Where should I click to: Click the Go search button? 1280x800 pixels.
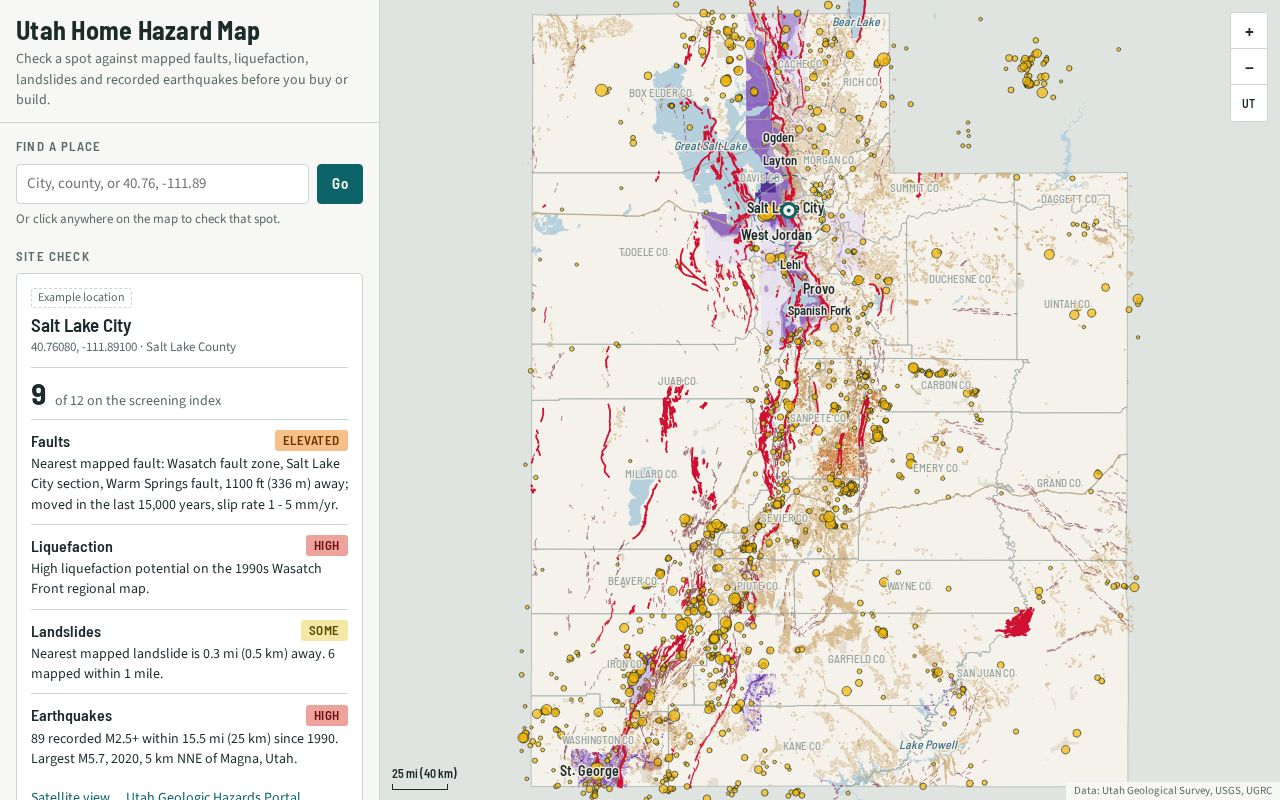coord(340,184)
